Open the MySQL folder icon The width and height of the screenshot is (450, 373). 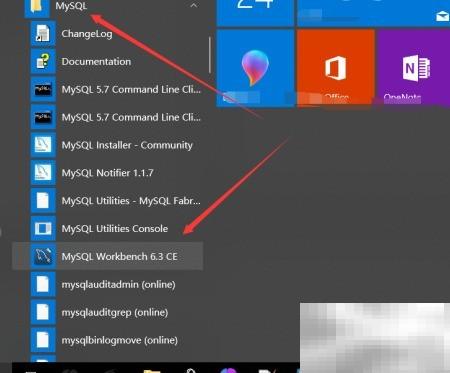pos(37,7)
